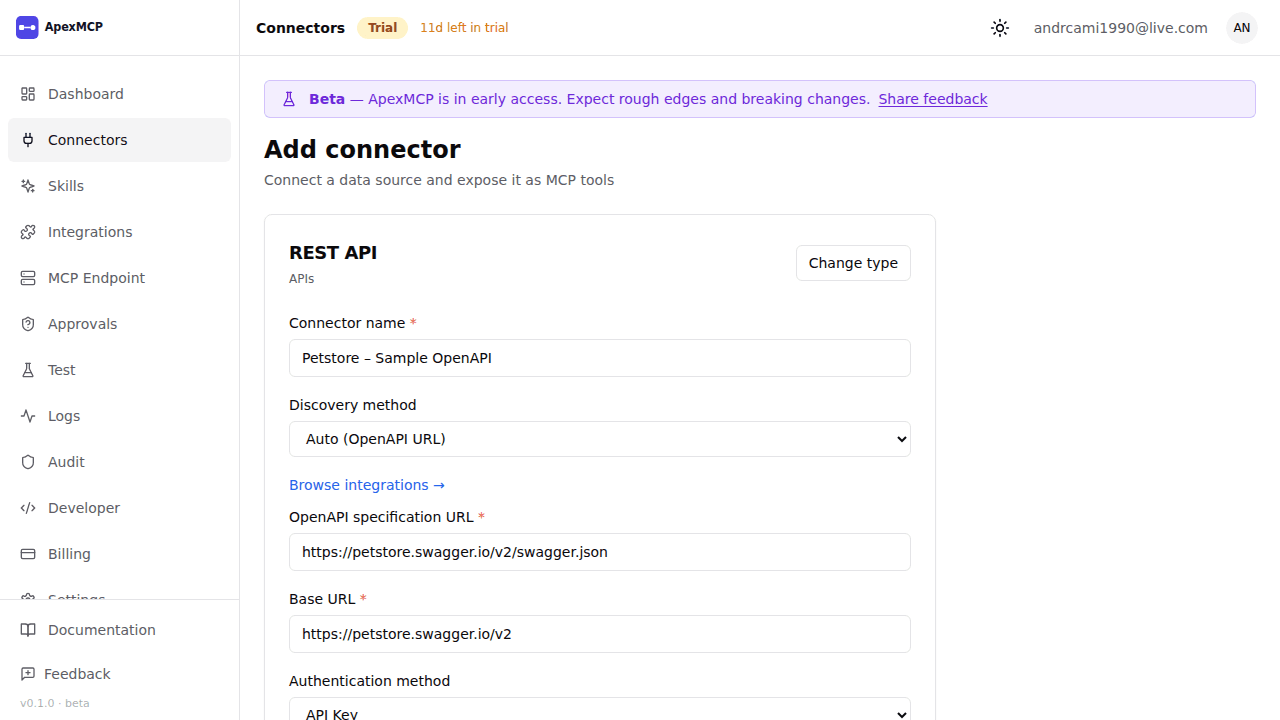The image size is (1280, 720).
Task: Click the andrcami1990@live.com email
Action: tap(1121, 28)
